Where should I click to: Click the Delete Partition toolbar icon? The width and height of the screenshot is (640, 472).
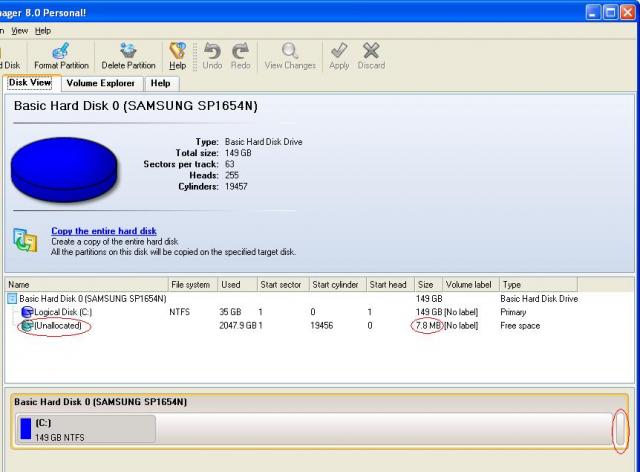pos(128,51)
